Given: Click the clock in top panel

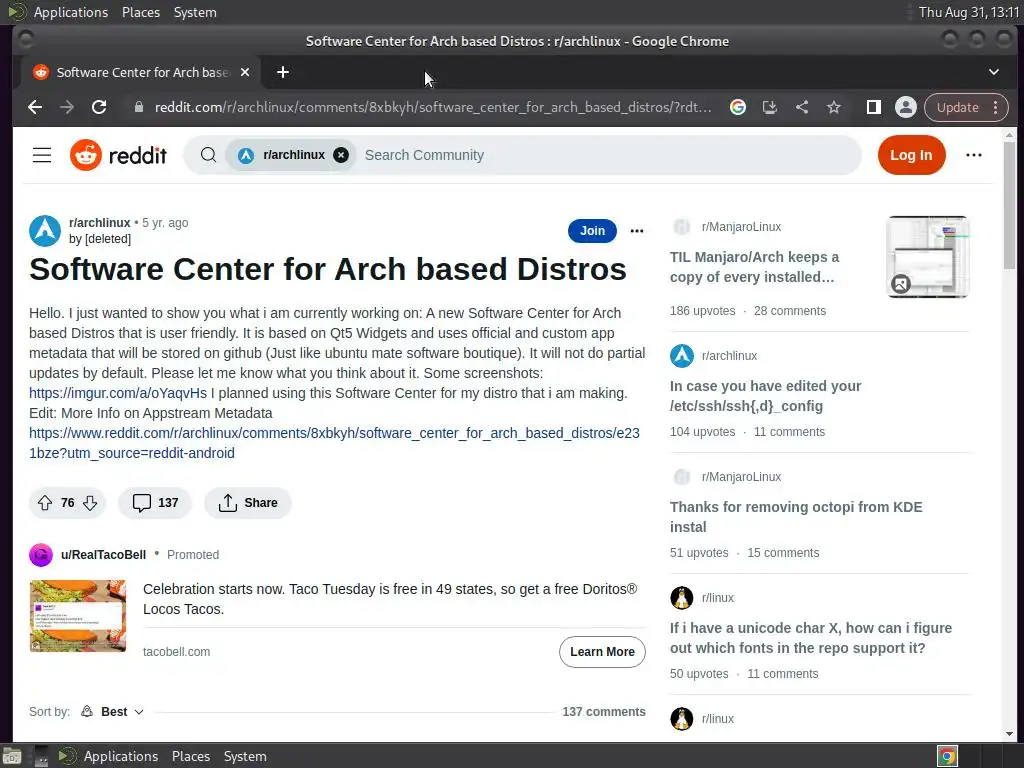Looking at the screenshot, I should (968, 12).
